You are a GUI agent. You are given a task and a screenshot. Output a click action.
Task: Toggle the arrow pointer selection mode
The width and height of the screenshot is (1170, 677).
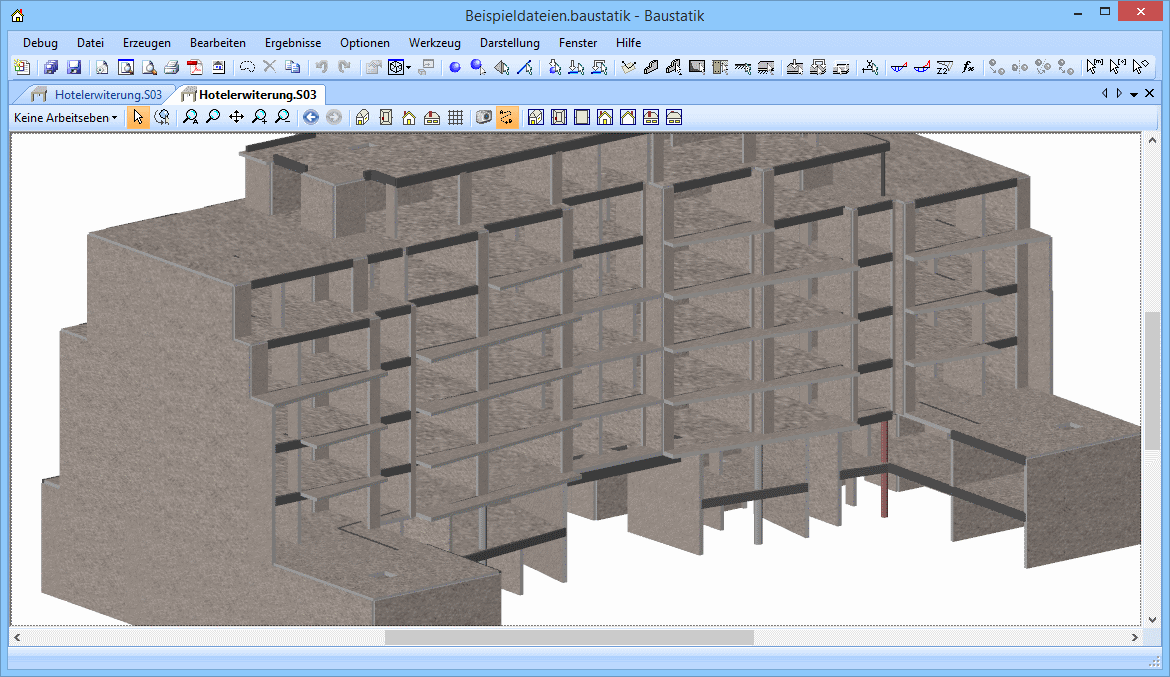(x=138, y=117)
